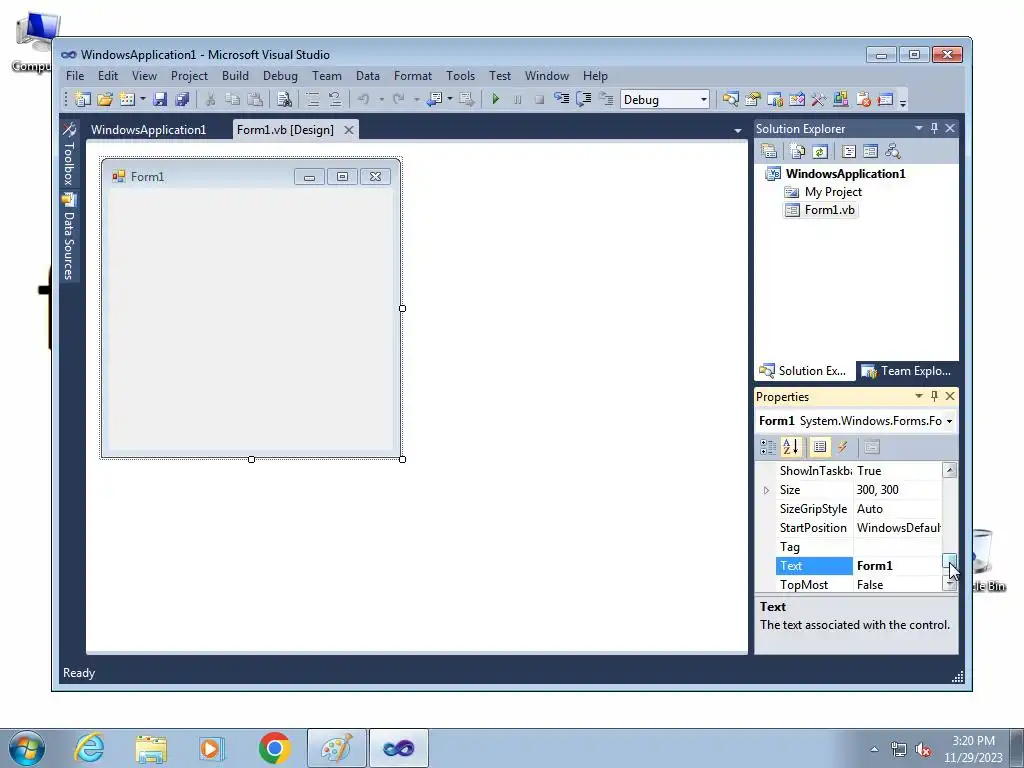Click the Properties Window toolbar icon
Screen dimensions: 1024x768
click(x=752, y=99)
